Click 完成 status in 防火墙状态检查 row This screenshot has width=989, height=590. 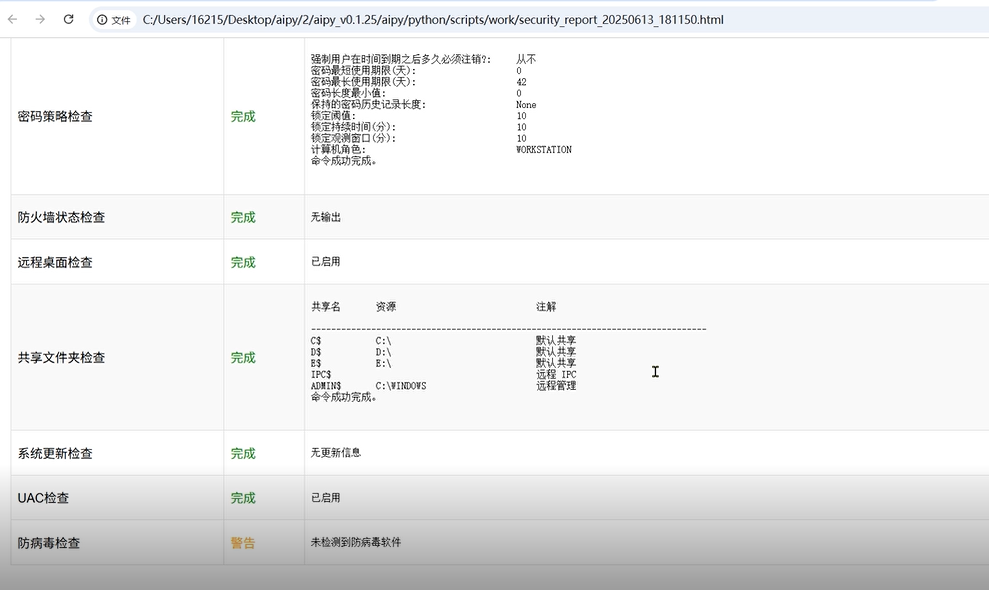[x=243, y=218]
